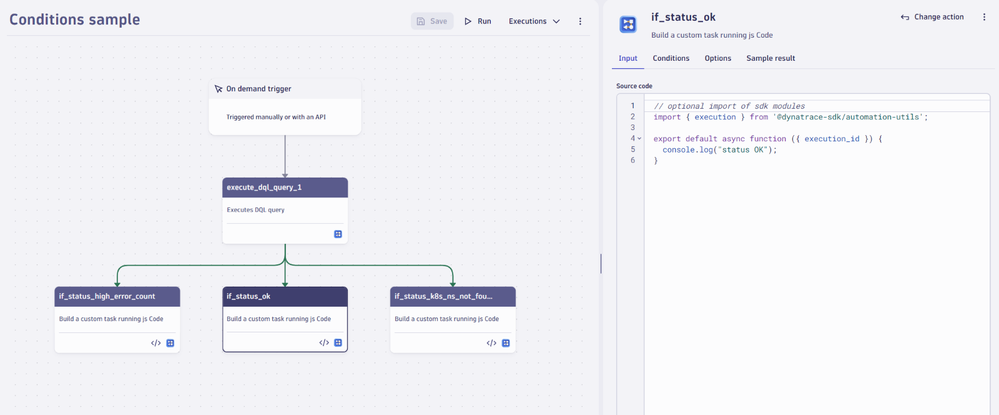
Task: Click the comment on editor line 1
Action: coord(729,106)
